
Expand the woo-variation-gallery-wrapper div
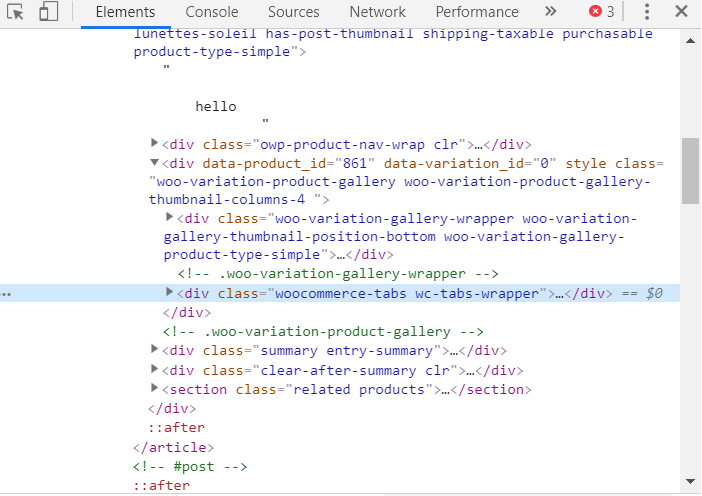(169, 217)
